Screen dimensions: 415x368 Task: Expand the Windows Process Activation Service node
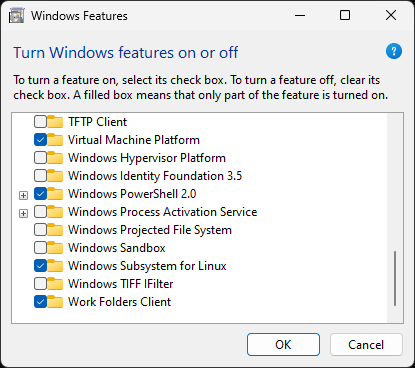[23, 213]
